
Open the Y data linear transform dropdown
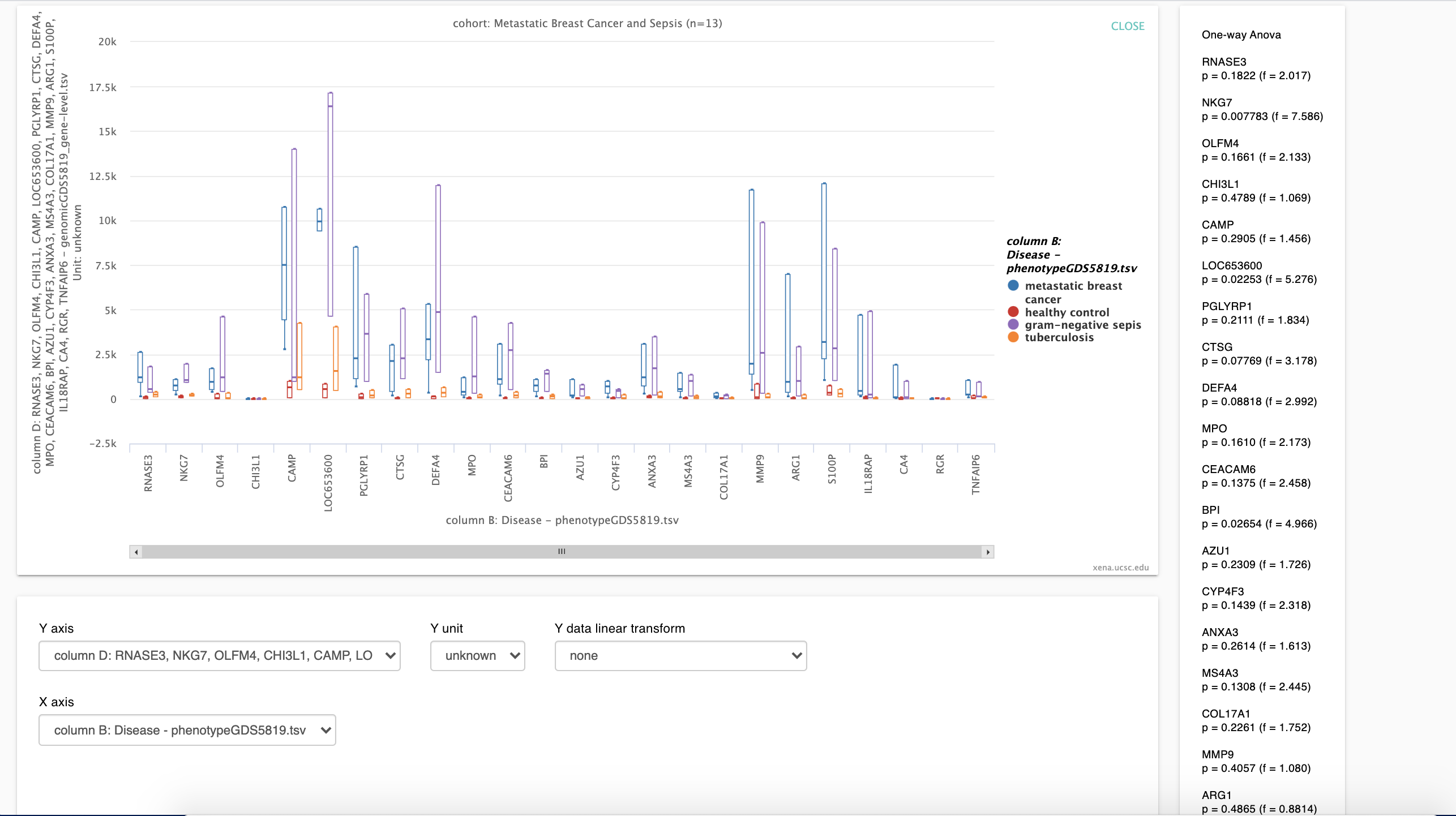[680, 655]
